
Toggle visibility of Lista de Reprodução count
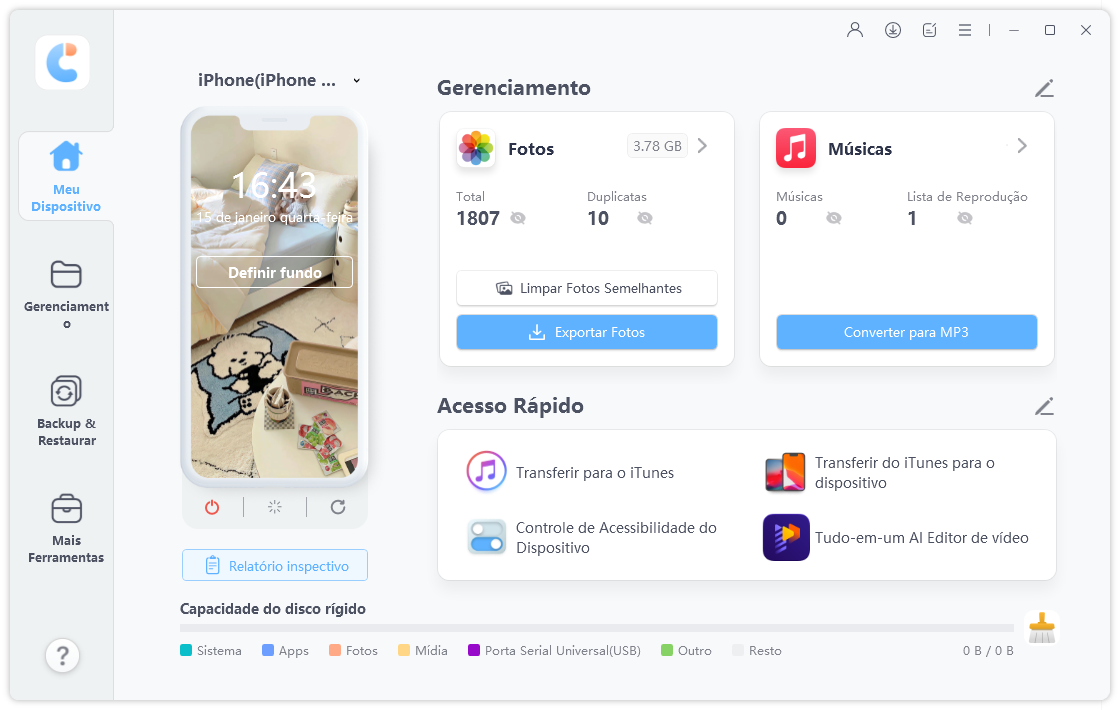[964, 219]
